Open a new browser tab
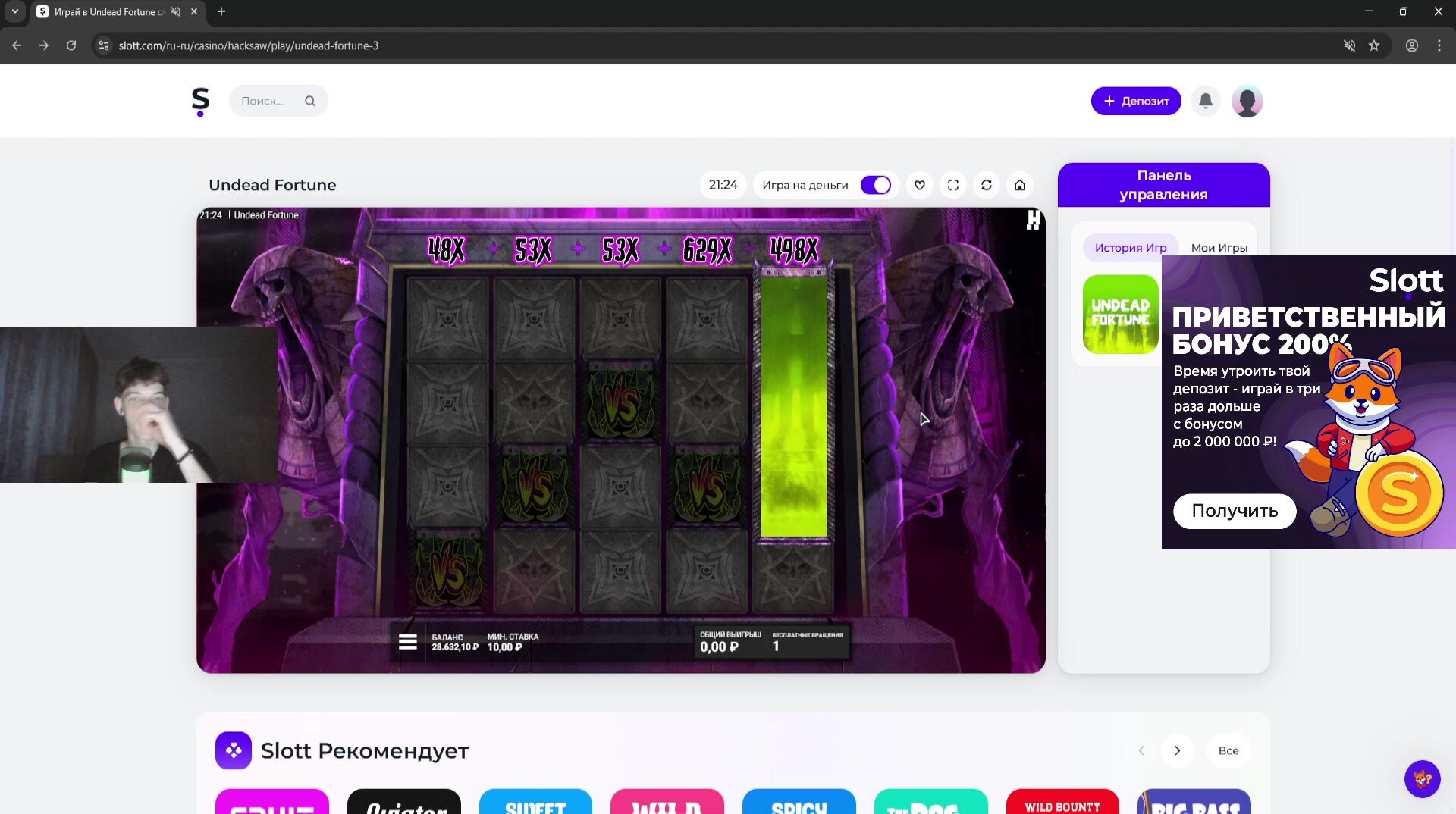1456x814 pixels. (x=221, y=11)
